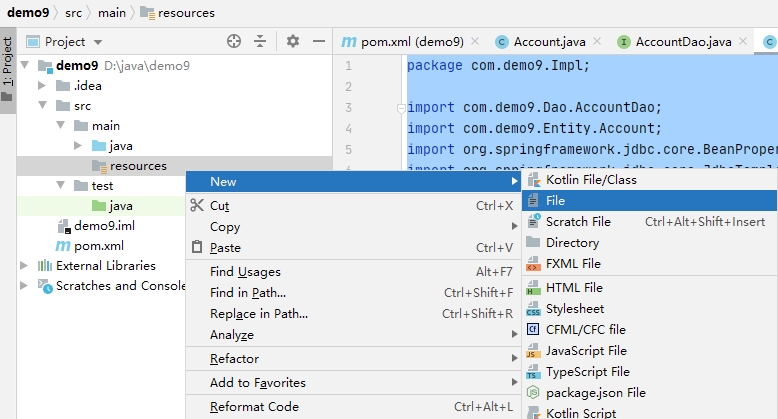The width and height of the screenshot is (778, 419).
Task: Open the pom.xml (demo9) editor tab
Action: (x=402, y=42)
